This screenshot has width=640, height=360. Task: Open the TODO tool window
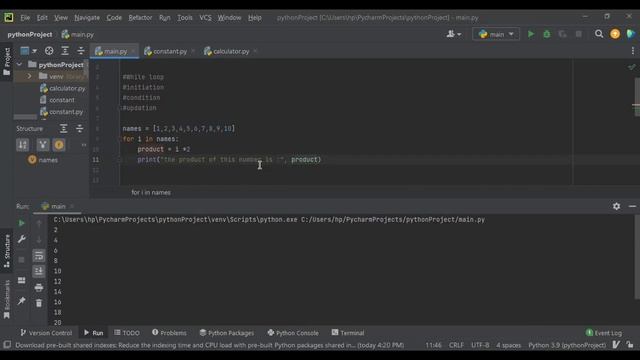(127, 333)
